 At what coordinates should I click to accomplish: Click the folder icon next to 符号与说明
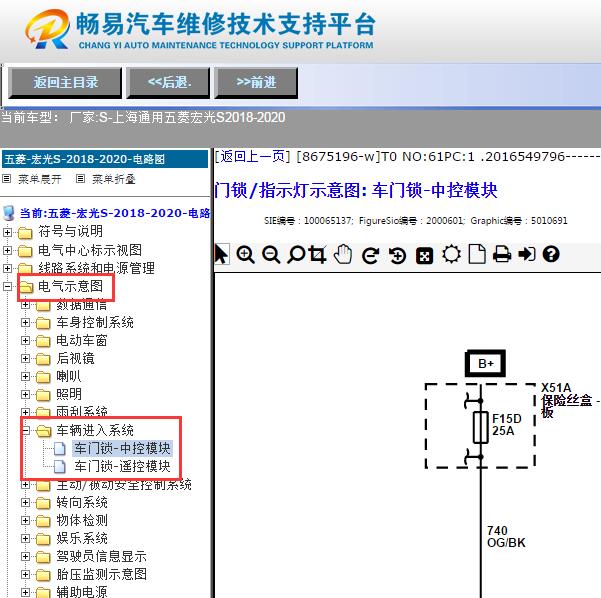25,232
